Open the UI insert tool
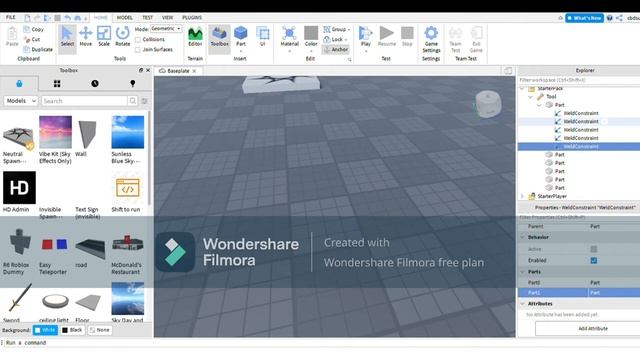This screenshot has width=640, height=360. [262, 36]
